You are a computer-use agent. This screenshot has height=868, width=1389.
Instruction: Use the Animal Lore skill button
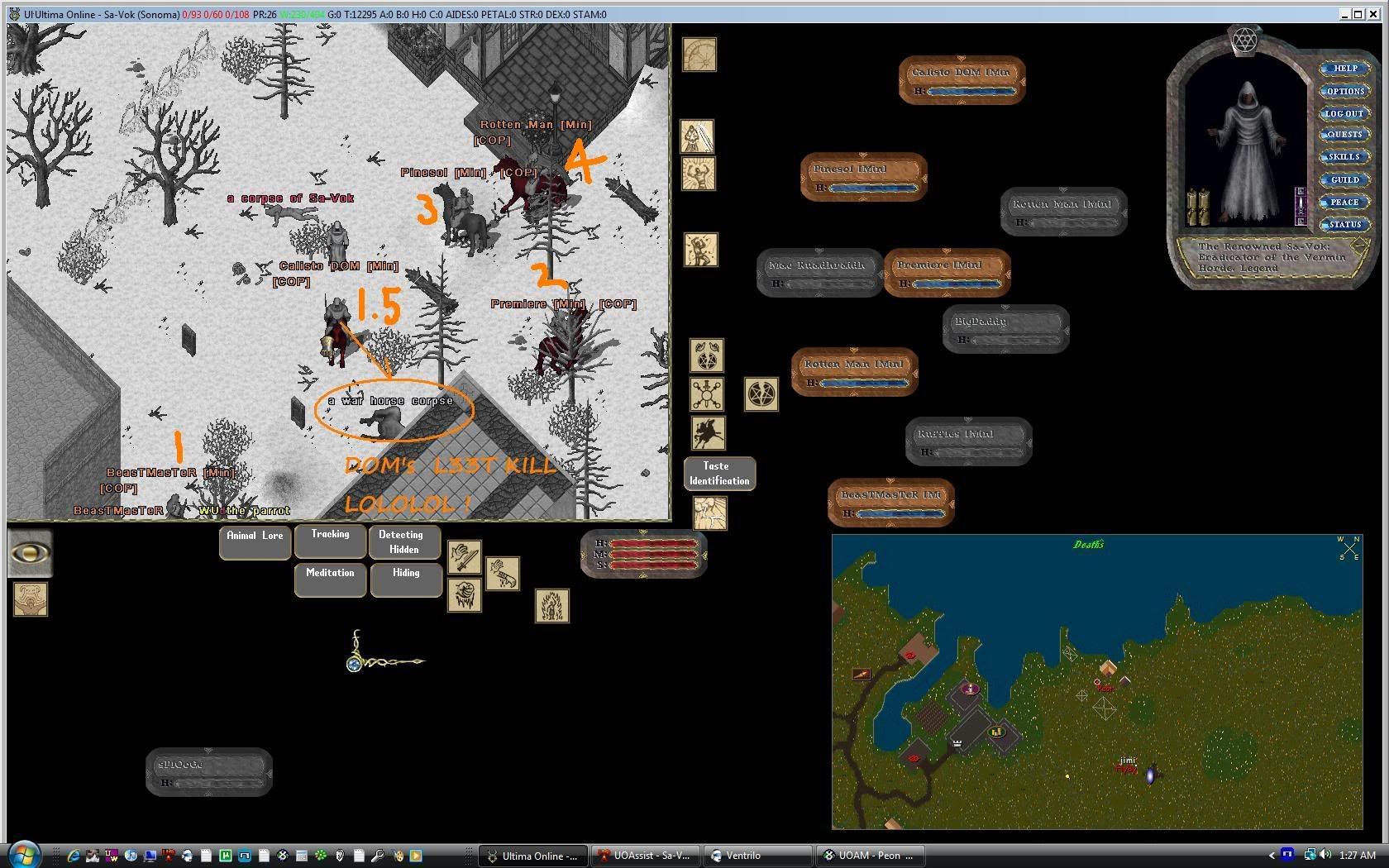tap(255, 542)
